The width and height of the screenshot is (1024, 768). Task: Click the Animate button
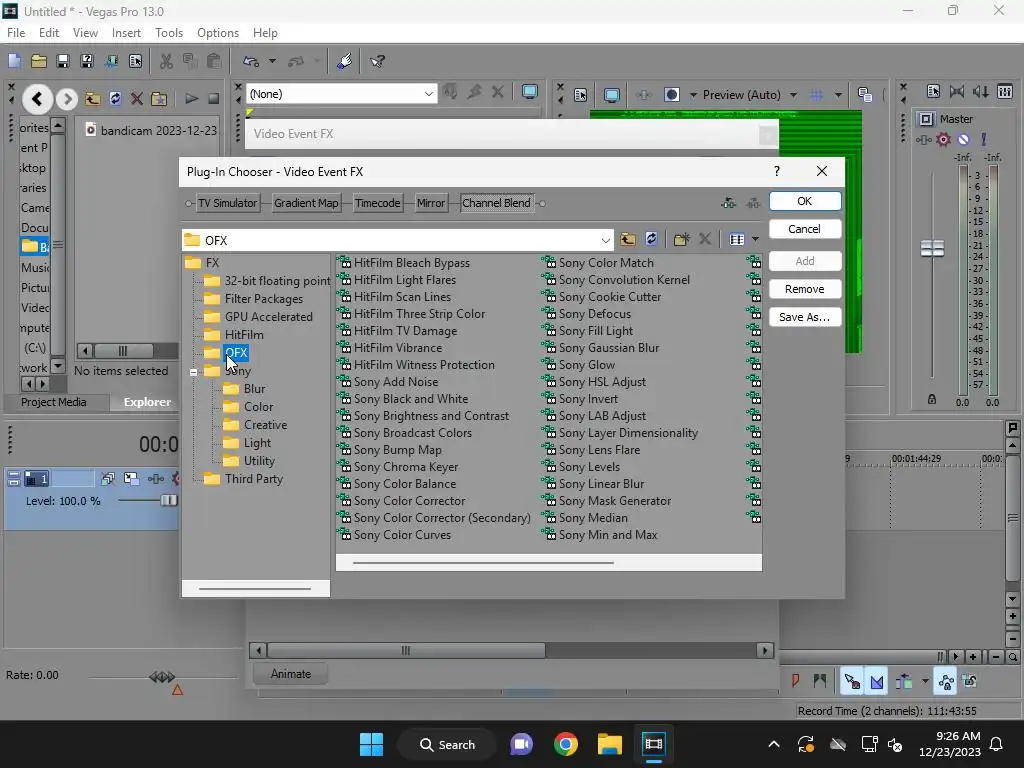pos(291,674)
